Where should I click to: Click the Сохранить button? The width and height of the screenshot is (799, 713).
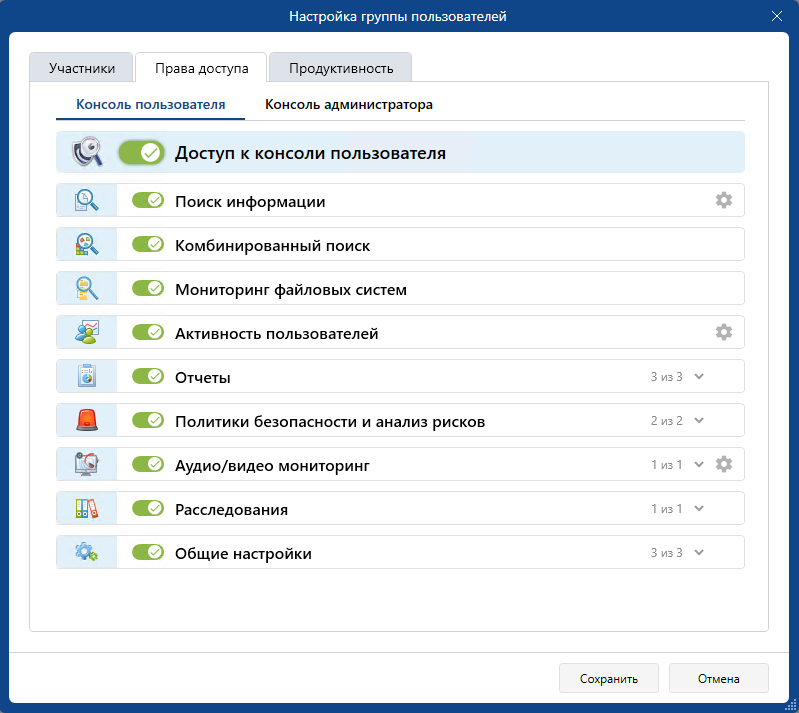608,679
